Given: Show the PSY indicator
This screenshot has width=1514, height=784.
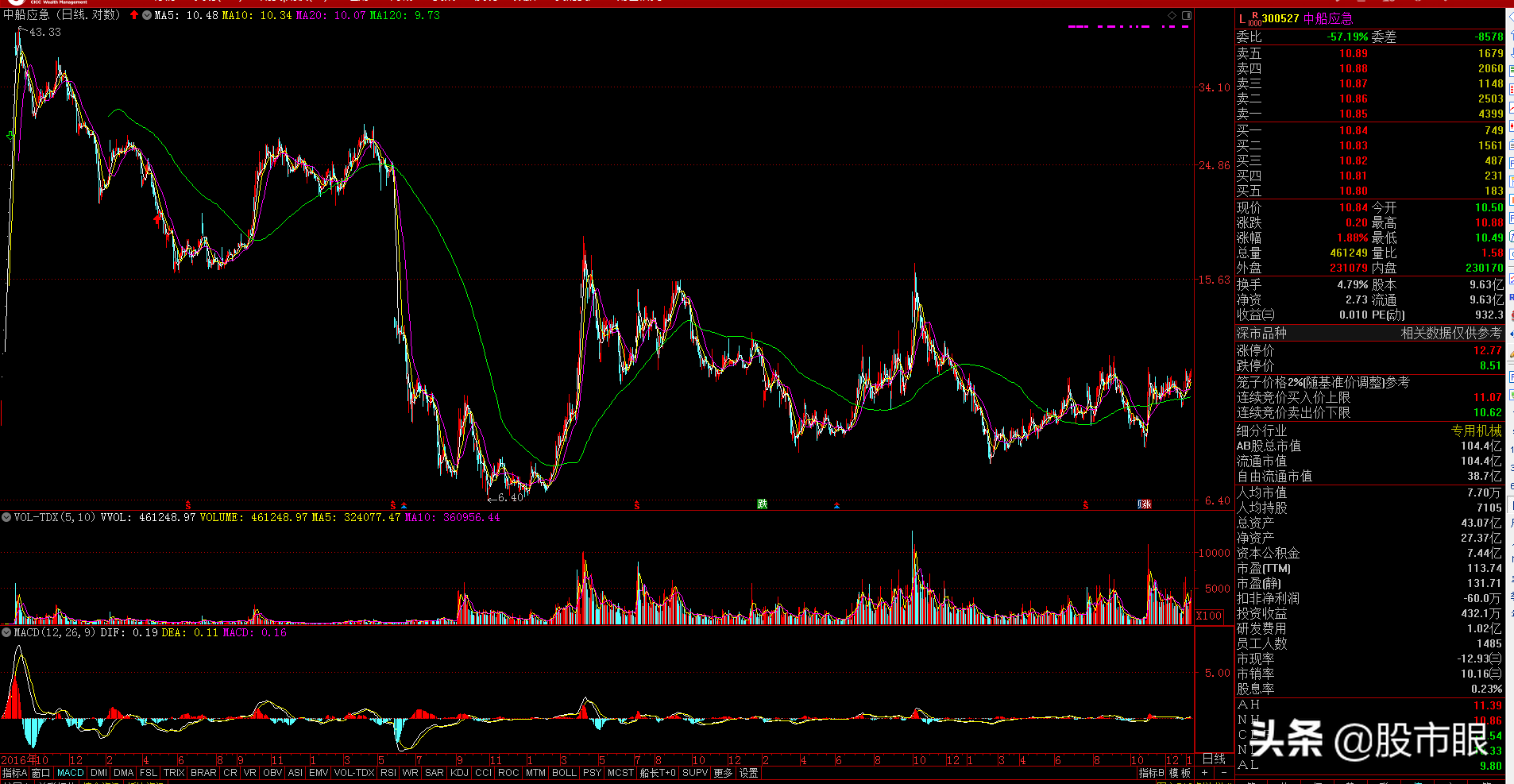Looking at the screenshot, I should coord(592,773).
